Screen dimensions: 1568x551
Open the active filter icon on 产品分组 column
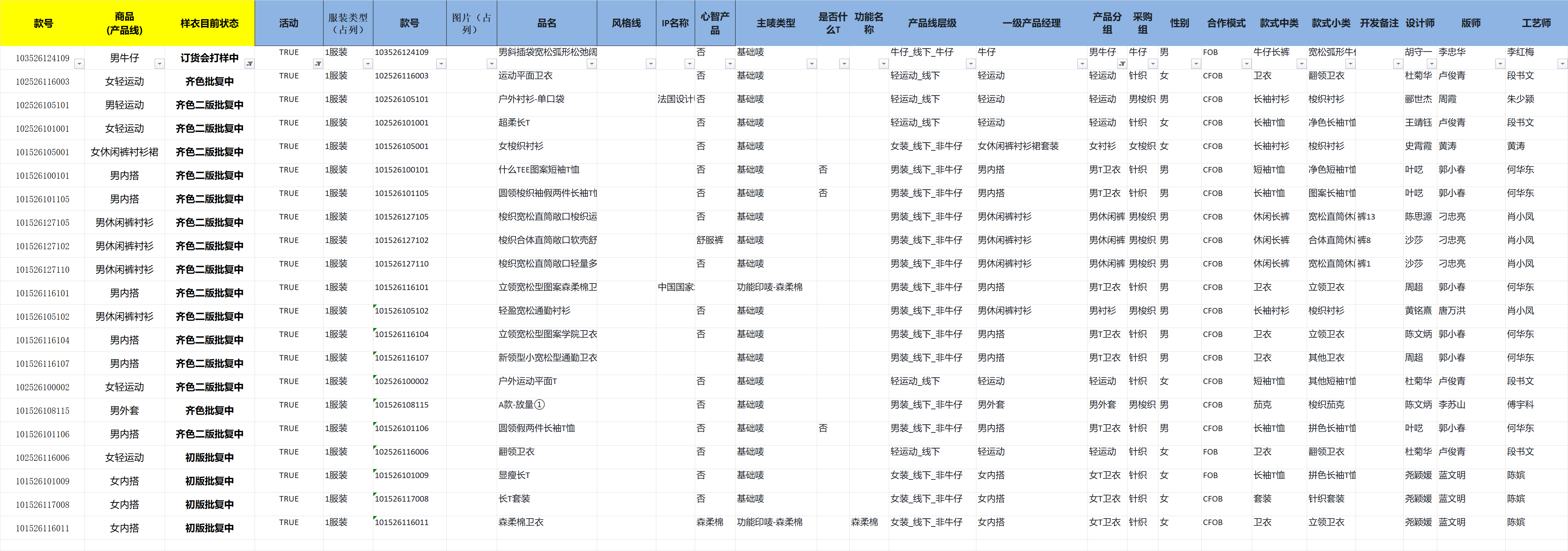(x=1122, y=64)
